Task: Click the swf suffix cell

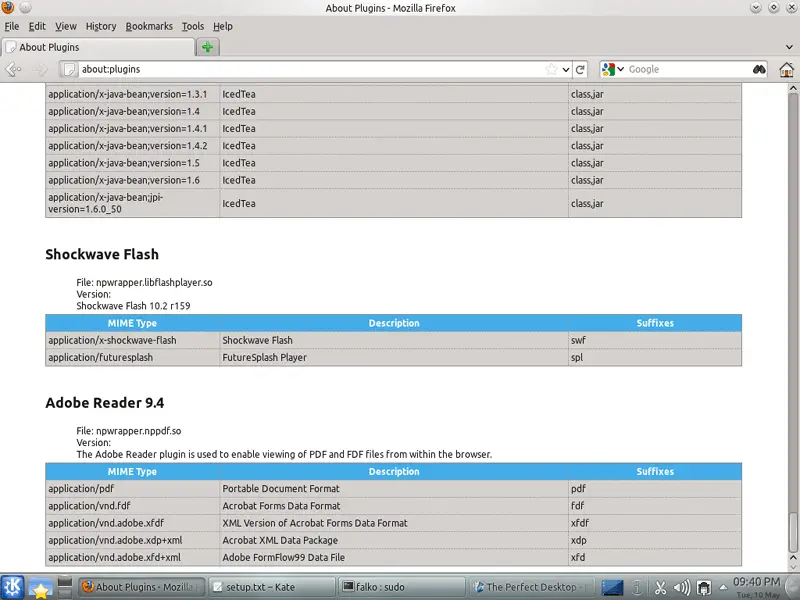Action: point(655,340)
